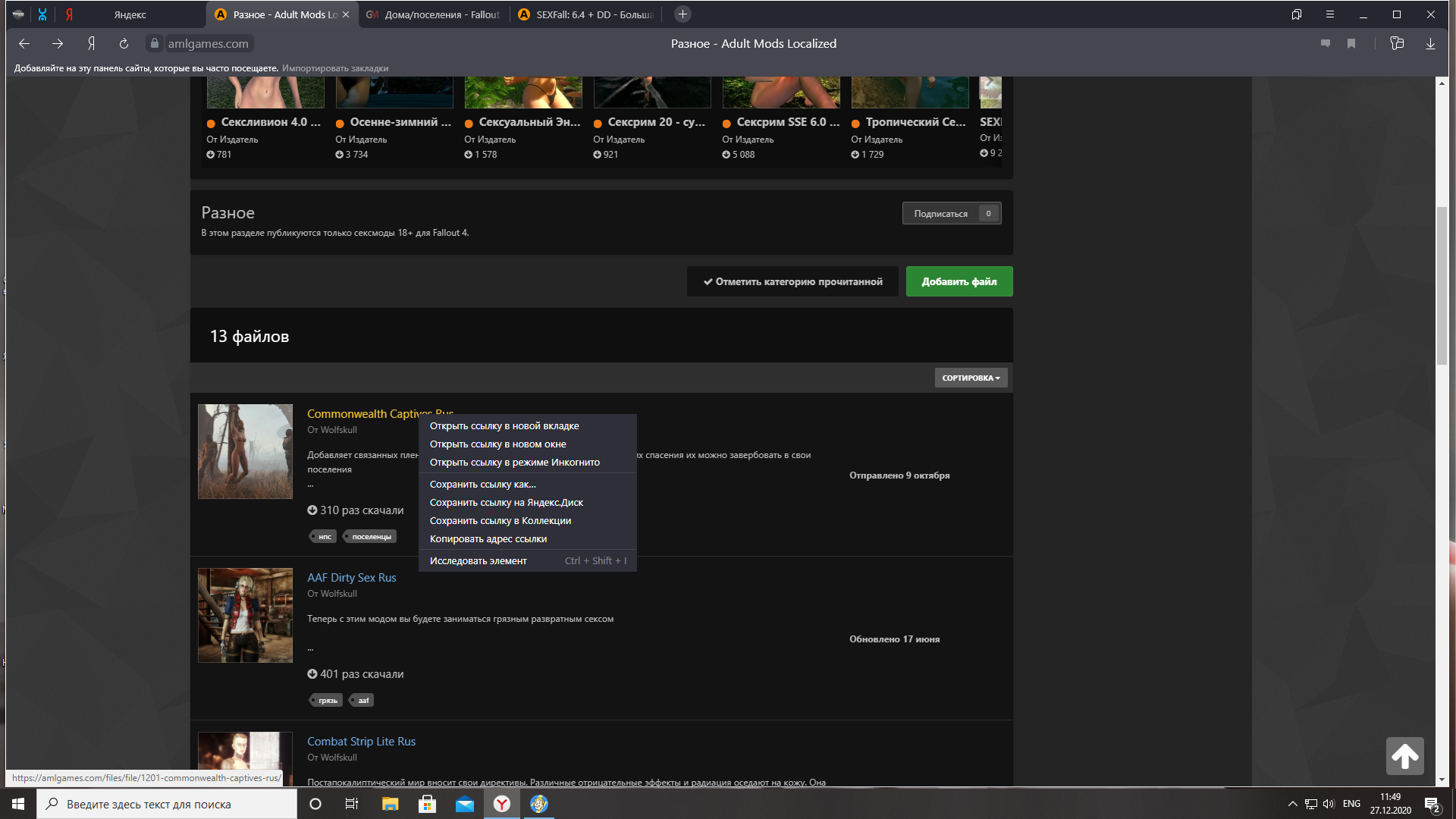
Task: Show hidden system tray icons chevron
Action: [1292, 804]
